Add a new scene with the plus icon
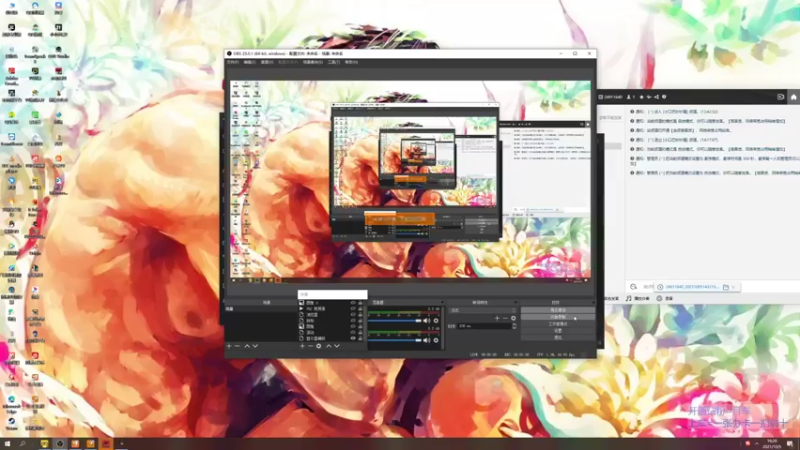This screenshot has width=800, height=450. pos(229,346)
